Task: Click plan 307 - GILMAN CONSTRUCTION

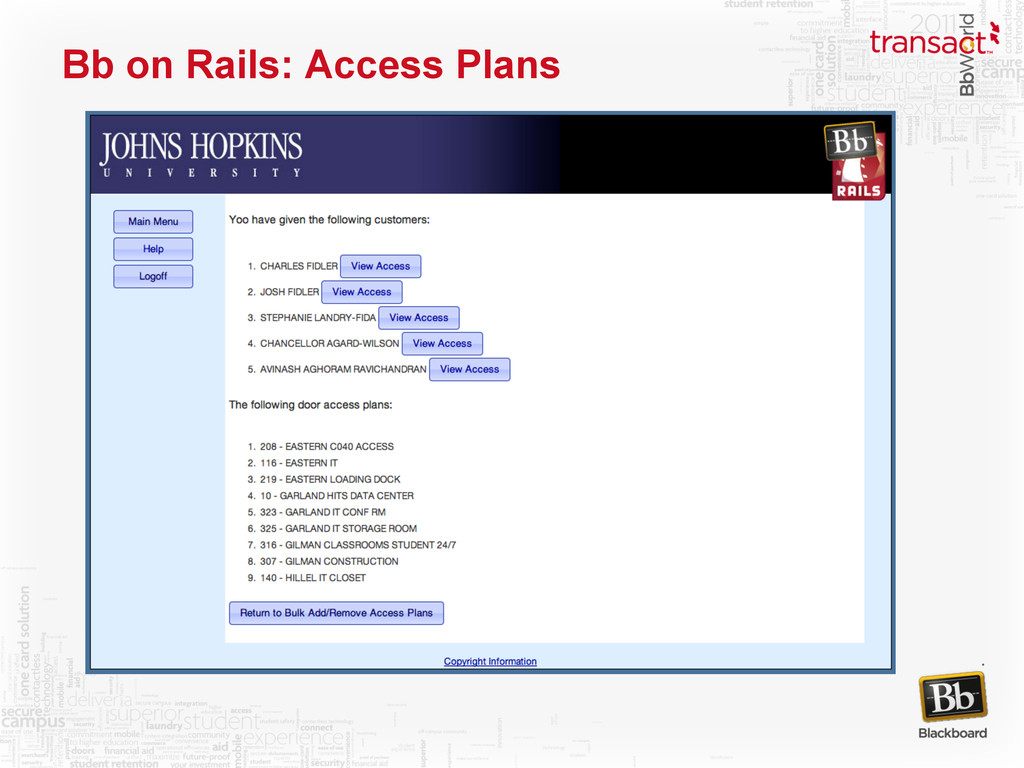Action: click(329, 561)
